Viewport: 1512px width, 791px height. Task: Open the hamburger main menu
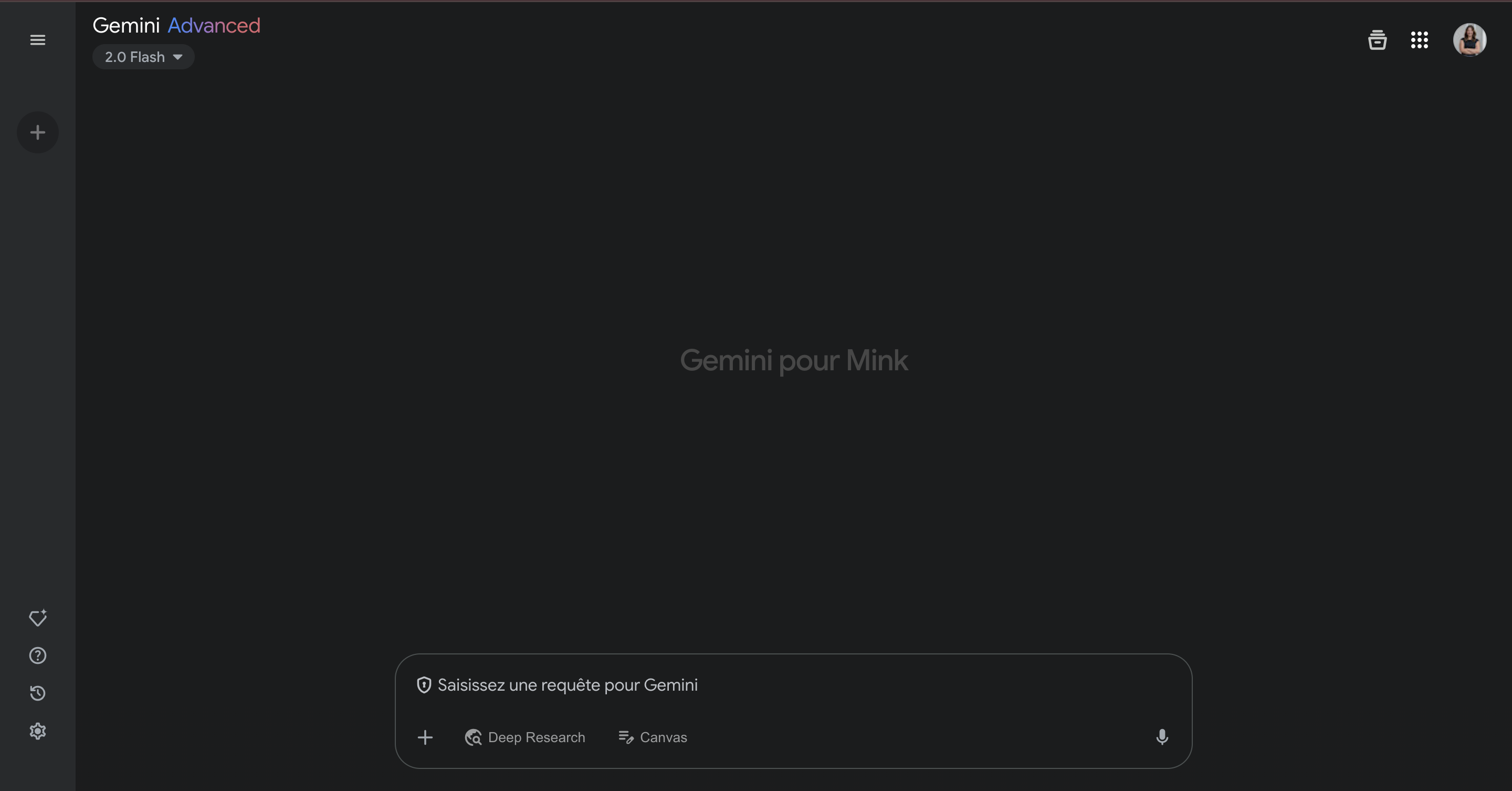(x=38, y=40)
